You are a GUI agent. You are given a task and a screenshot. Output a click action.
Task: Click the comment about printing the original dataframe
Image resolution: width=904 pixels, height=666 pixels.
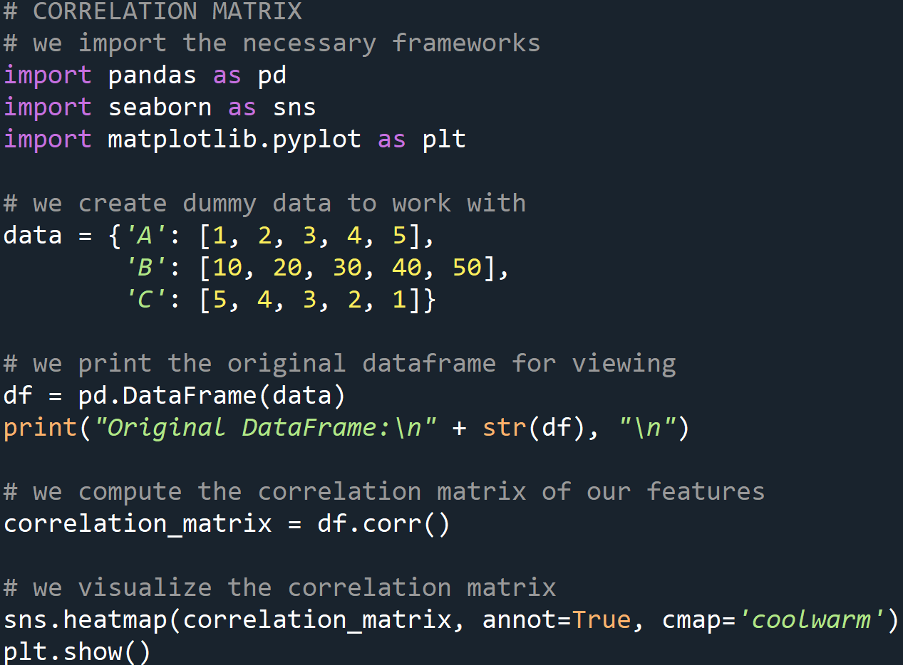340,364
